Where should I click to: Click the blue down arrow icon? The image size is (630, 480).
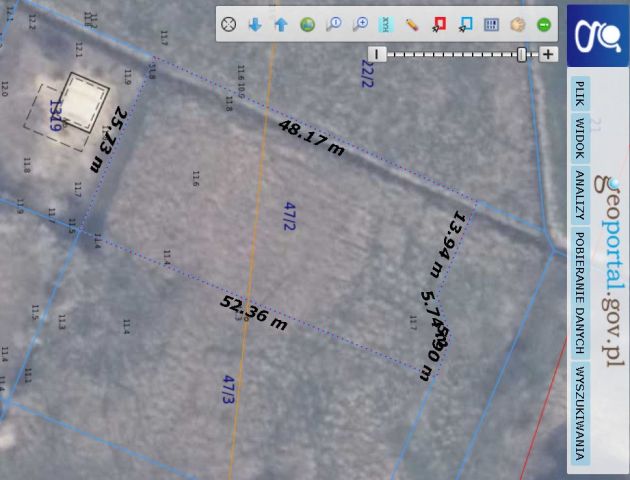(x=255, y=24)
